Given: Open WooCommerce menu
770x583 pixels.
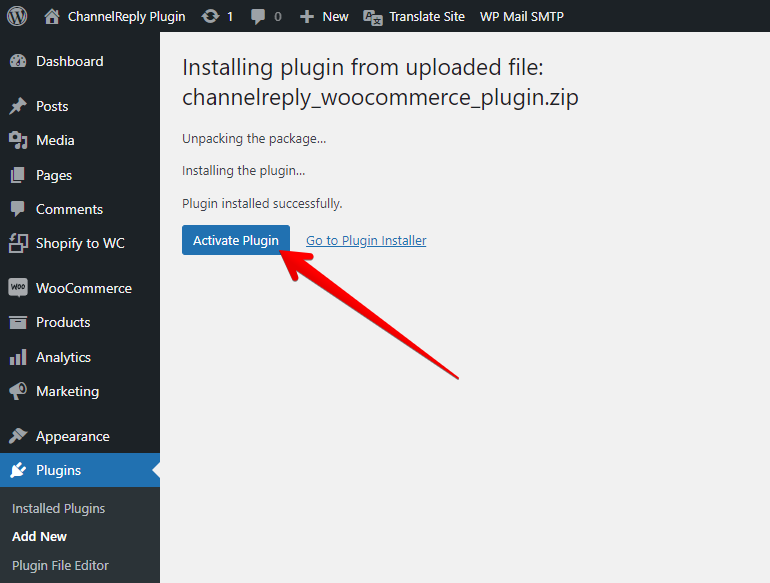Looking at the screenshot, I should click(x=84, y=288).
